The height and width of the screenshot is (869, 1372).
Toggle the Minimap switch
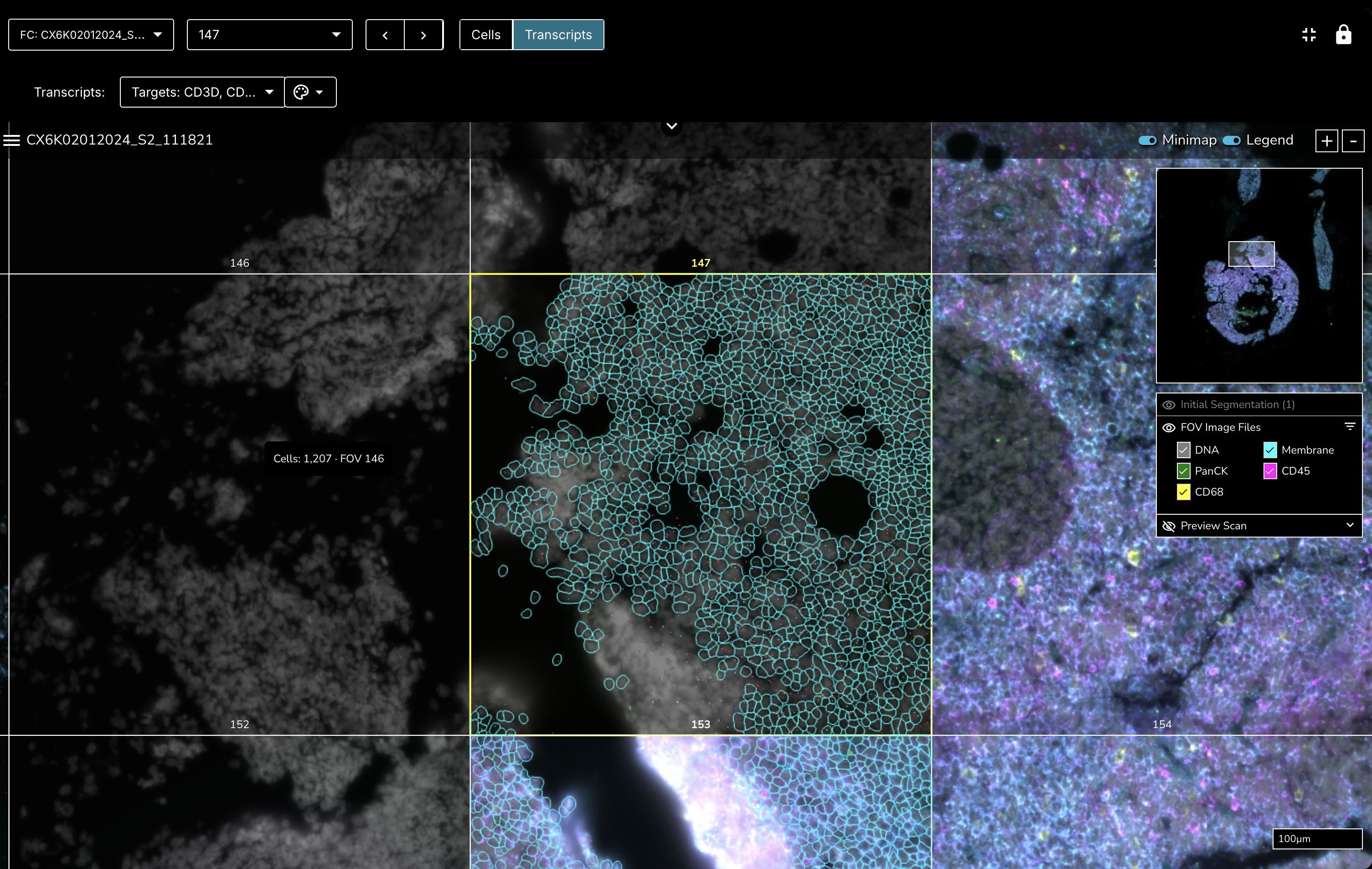coord(1147,140)
